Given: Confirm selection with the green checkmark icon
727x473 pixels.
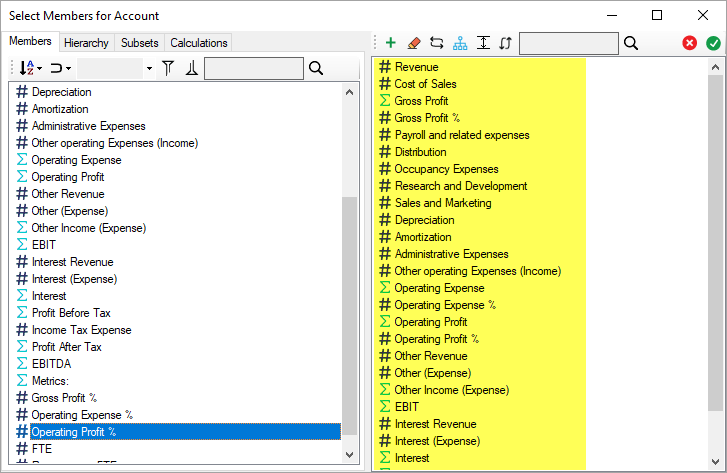Looking at the screenshot, I should pyautogui.click(x=713, y=43).
